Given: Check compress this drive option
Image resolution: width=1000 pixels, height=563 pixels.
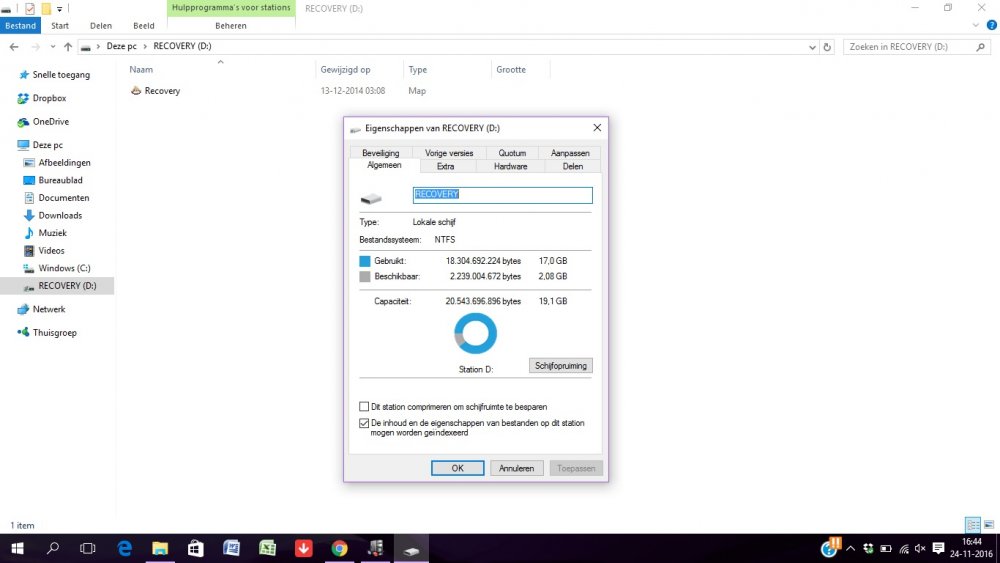Looking at the screenshot, I should tap(364, 407).
